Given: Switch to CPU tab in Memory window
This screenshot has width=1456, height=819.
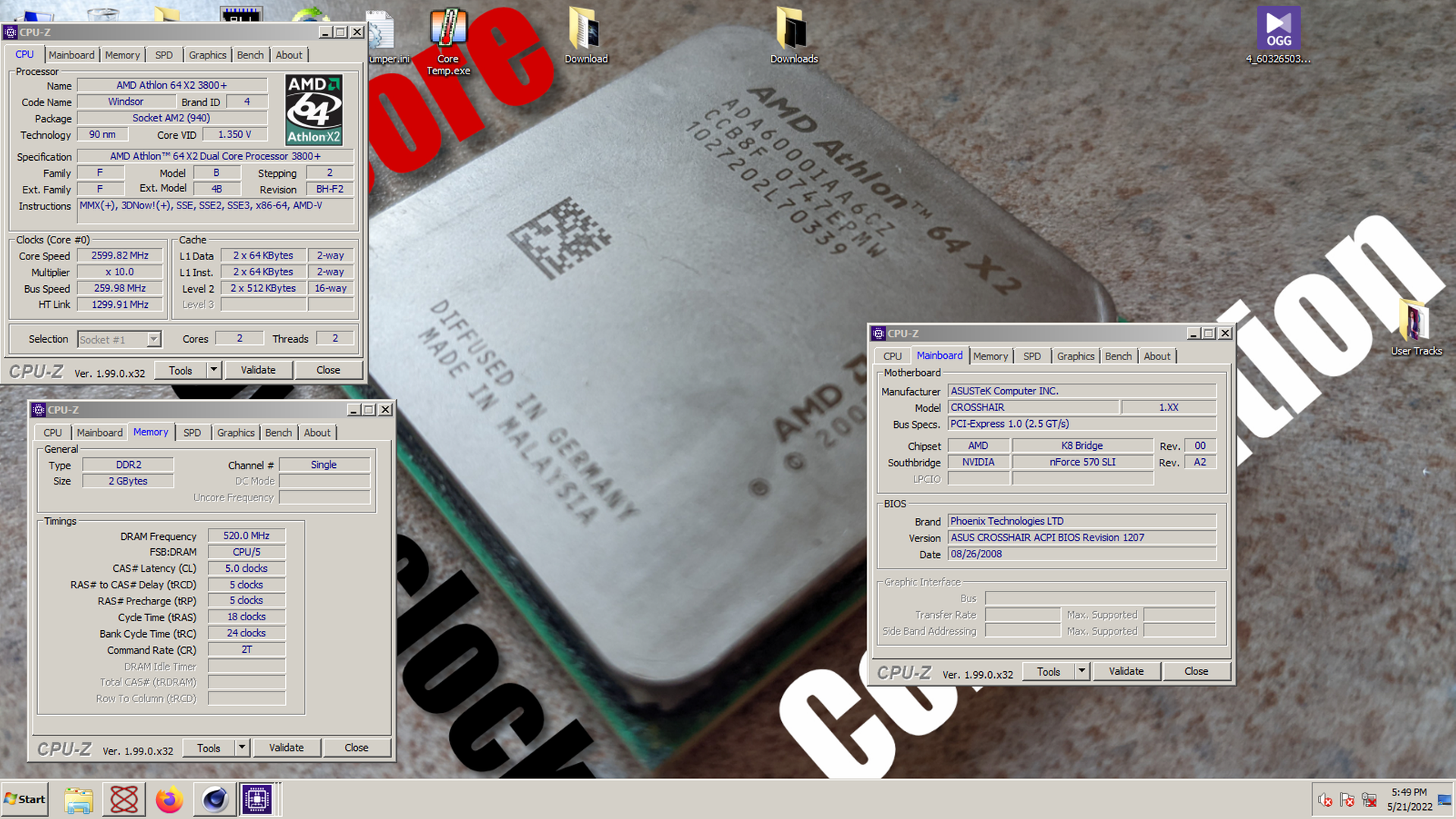Looking at the screenshot, I should point(52,433).
